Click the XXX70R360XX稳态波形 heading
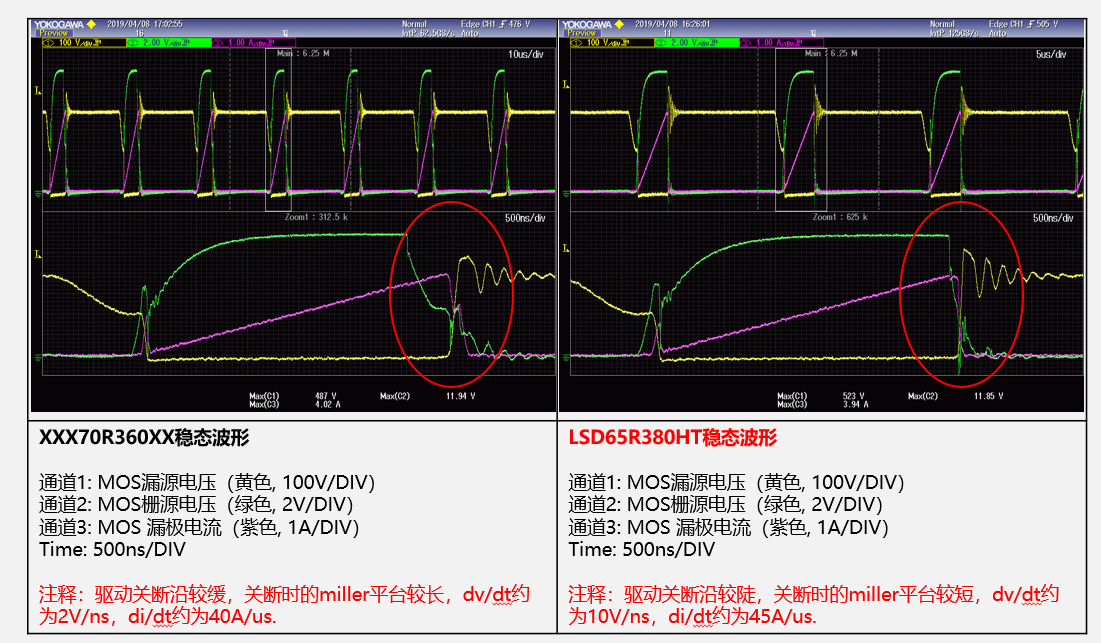Screen dimensions: 1101x643 pos(144,438)
